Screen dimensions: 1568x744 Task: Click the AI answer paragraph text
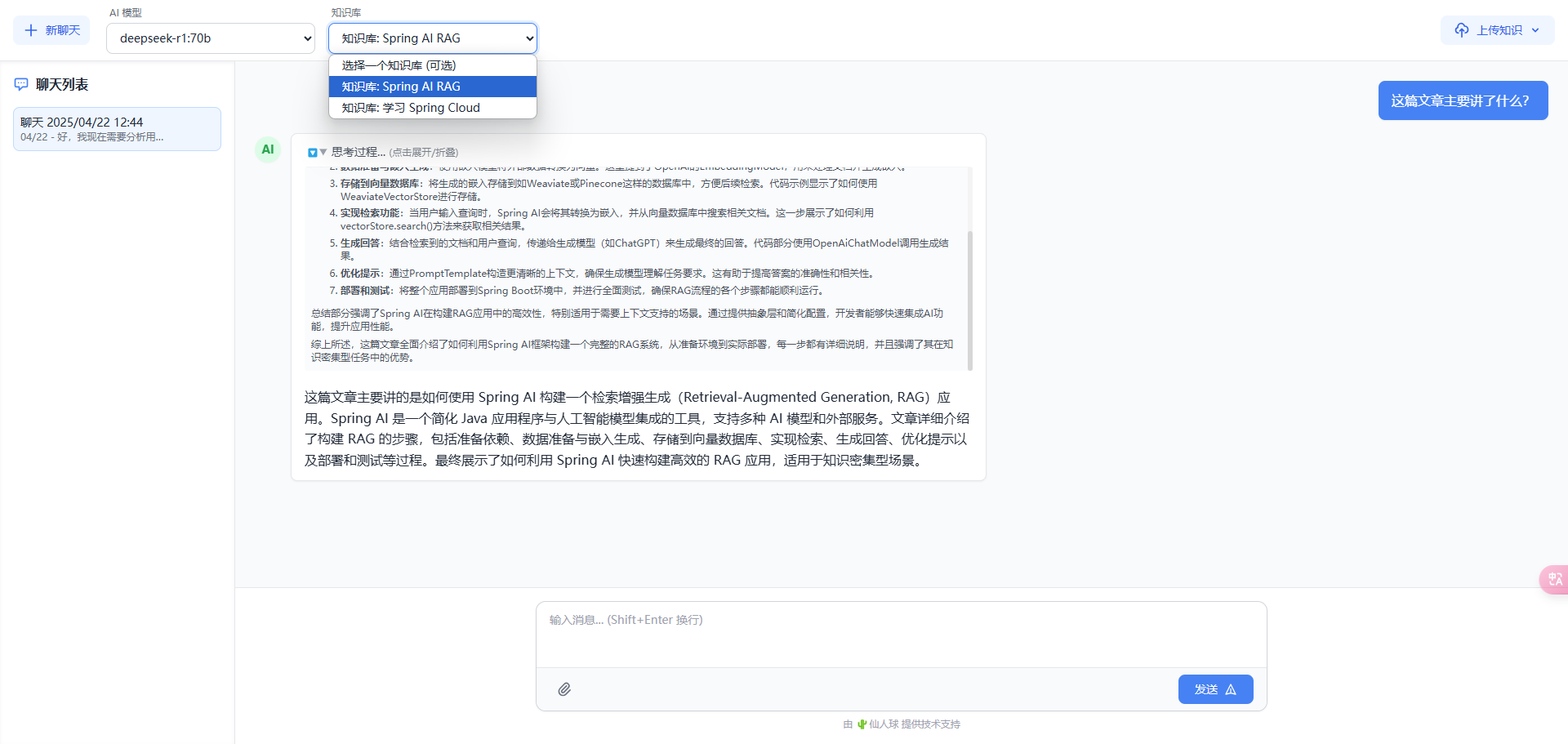[637, 429]
